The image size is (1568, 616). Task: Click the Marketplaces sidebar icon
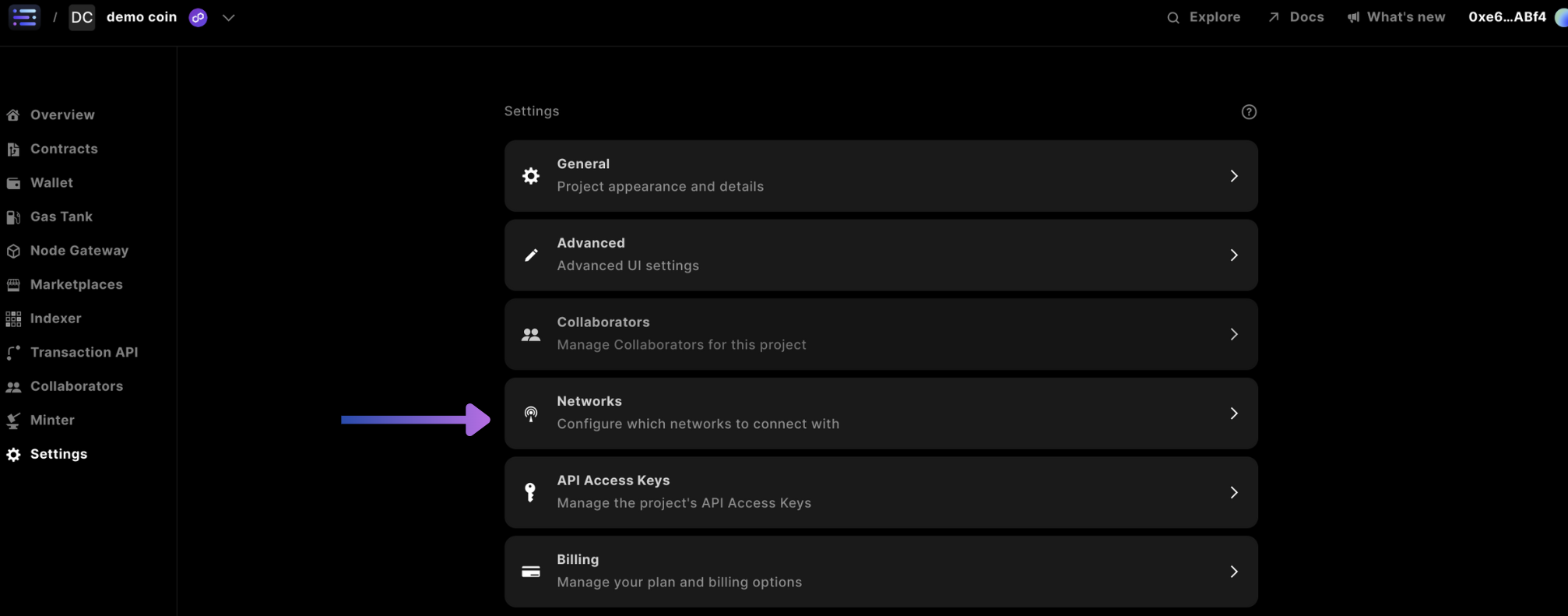click(x=12, y=284)
